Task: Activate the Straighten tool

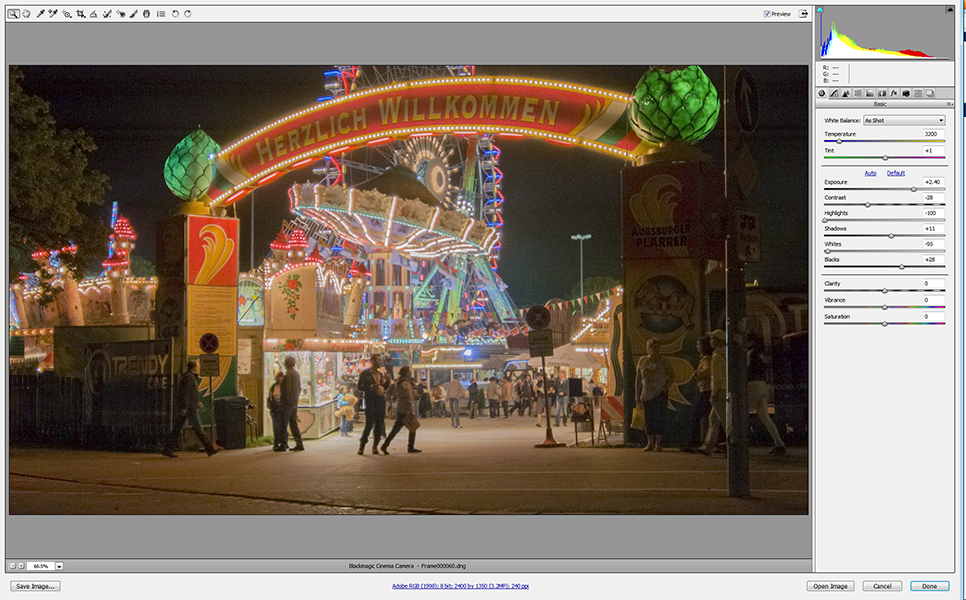Action: coord(94,14)
